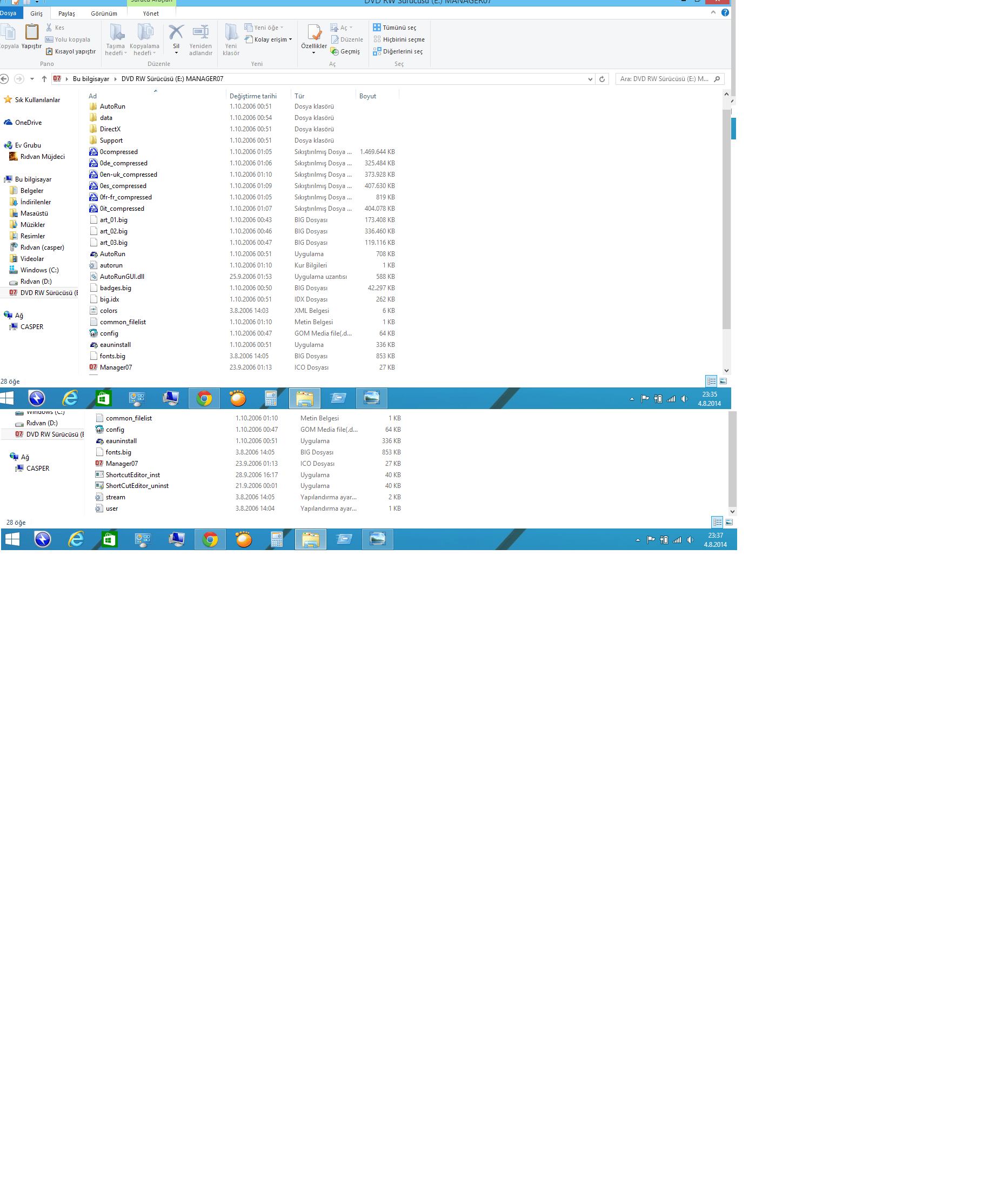Go back with the Explorer back arrow
Screen dimensions: 1003x1204
tap(4, 79)
